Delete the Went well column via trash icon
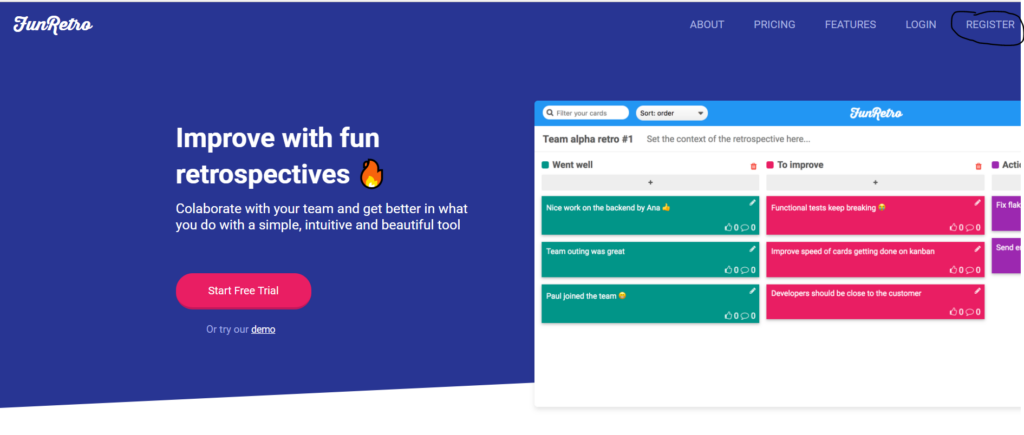1024x435 pixels. [x=754, y=166]
